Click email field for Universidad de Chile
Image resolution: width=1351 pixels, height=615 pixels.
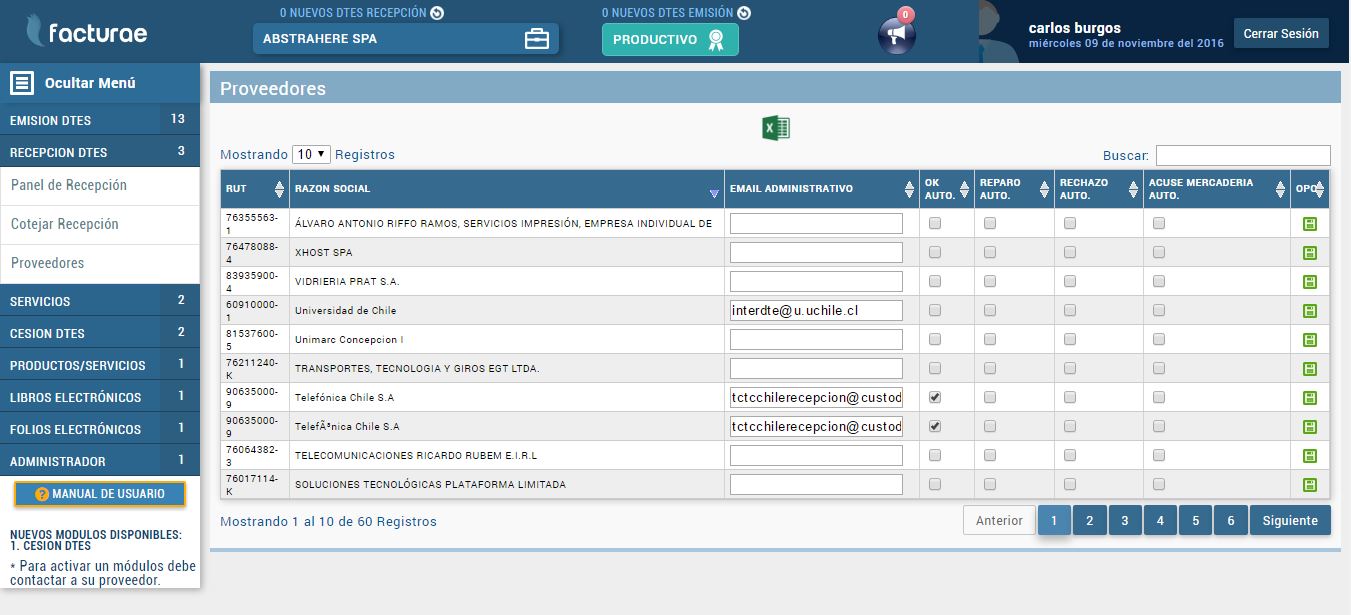816,311
